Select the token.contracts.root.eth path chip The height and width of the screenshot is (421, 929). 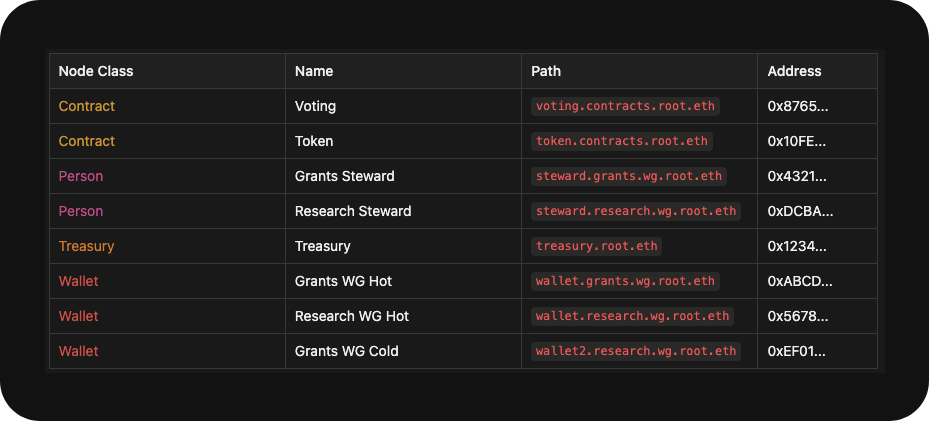point(622,141)
